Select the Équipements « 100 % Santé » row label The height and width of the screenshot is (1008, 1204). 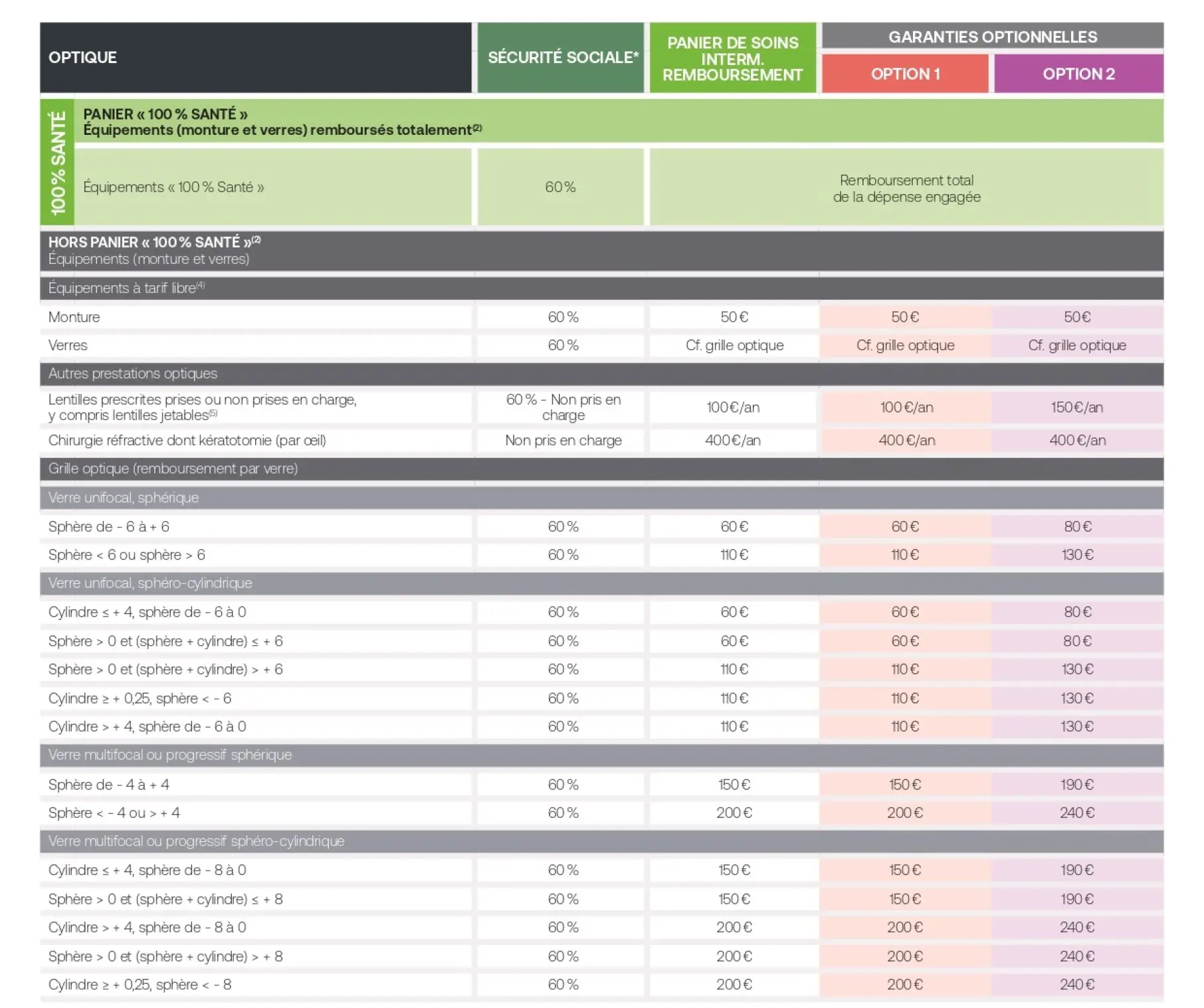click(x=173, y=187)
